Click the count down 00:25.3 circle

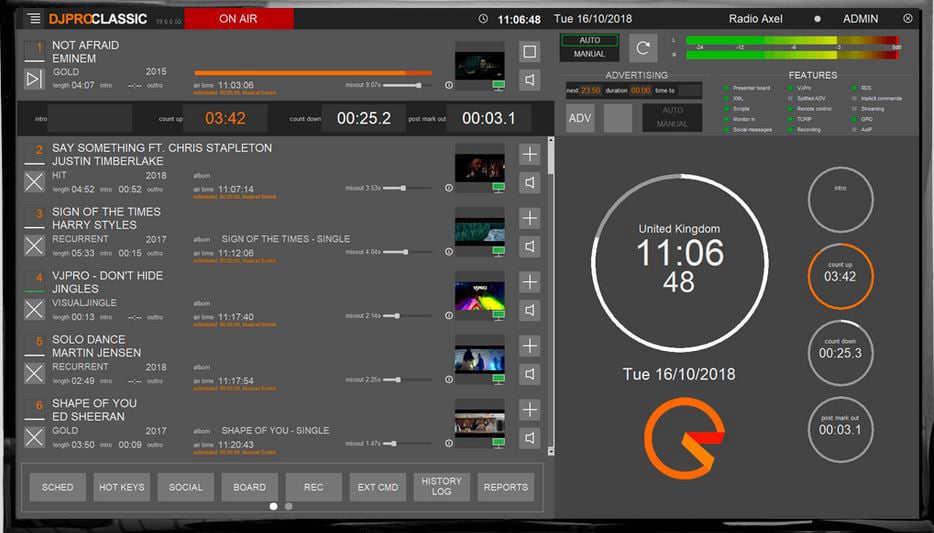tap(840, 353)
